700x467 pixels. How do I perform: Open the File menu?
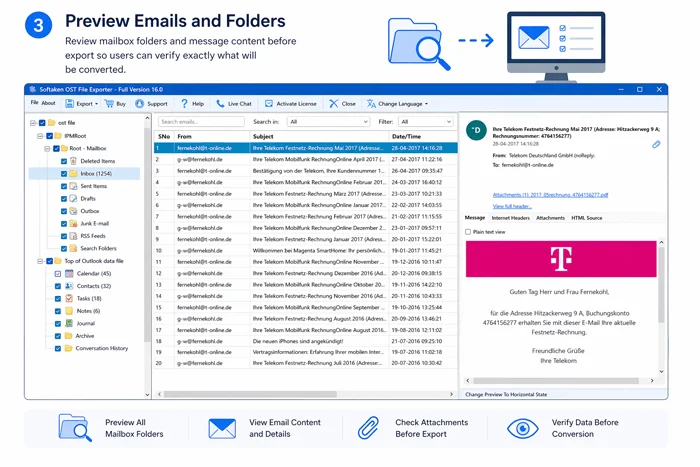(34, 103)
